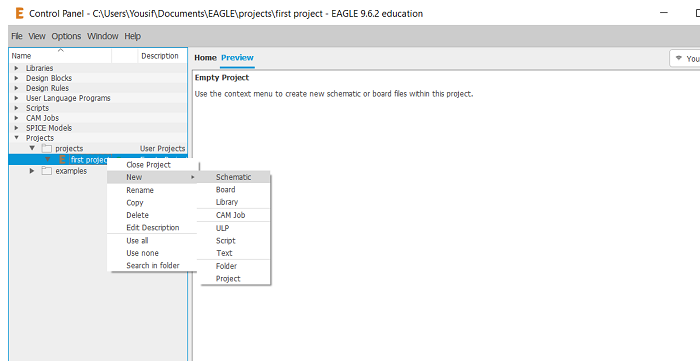Select the Design Blocks row
The width and height of the screenshot is (700, 361).
pos(98,78)
